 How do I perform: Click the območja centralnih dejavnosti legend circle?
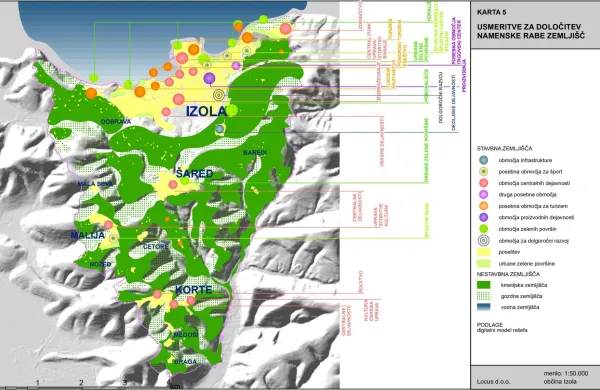pyautogui.click(x=484, y=183)
